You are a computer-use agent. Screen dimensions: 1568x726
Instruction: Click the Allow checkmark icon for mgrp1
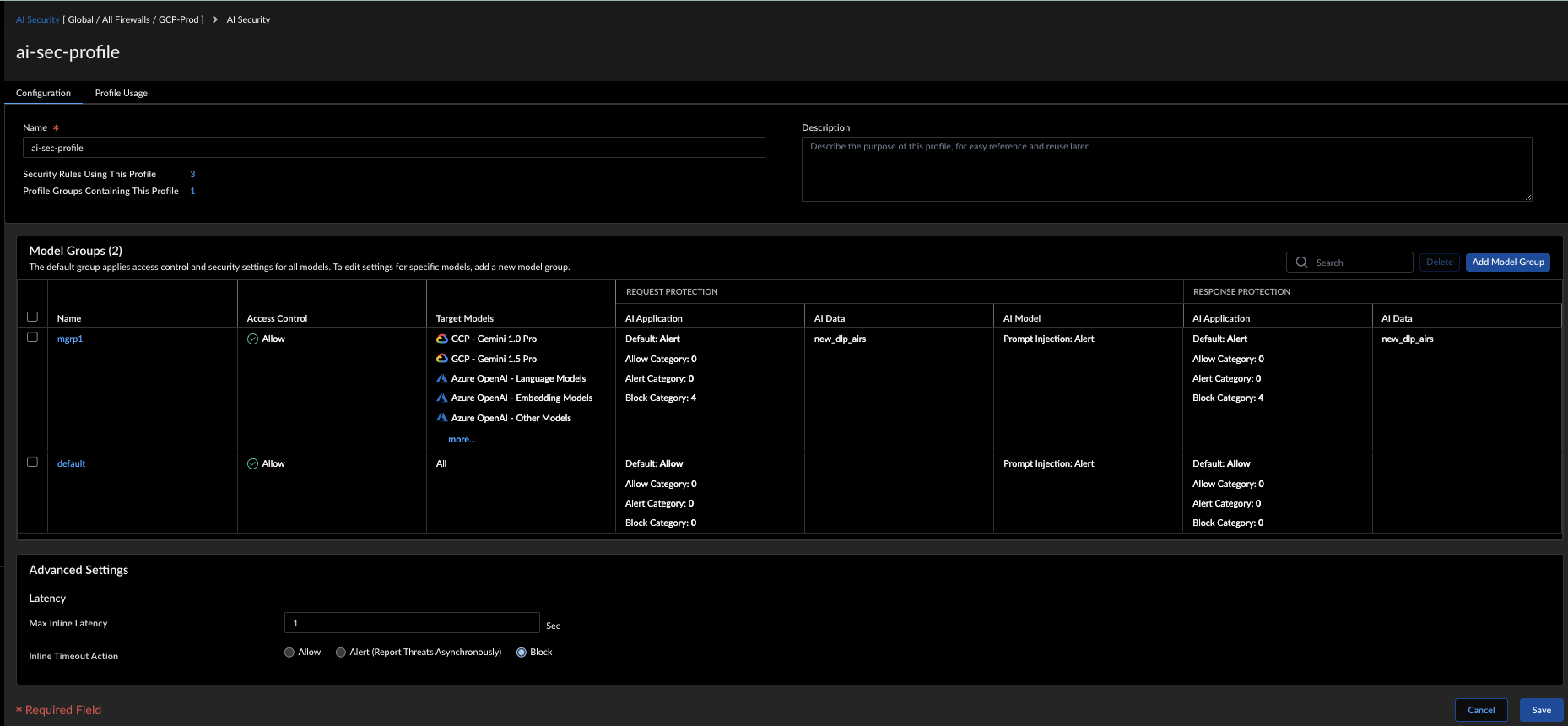(252, 339)
